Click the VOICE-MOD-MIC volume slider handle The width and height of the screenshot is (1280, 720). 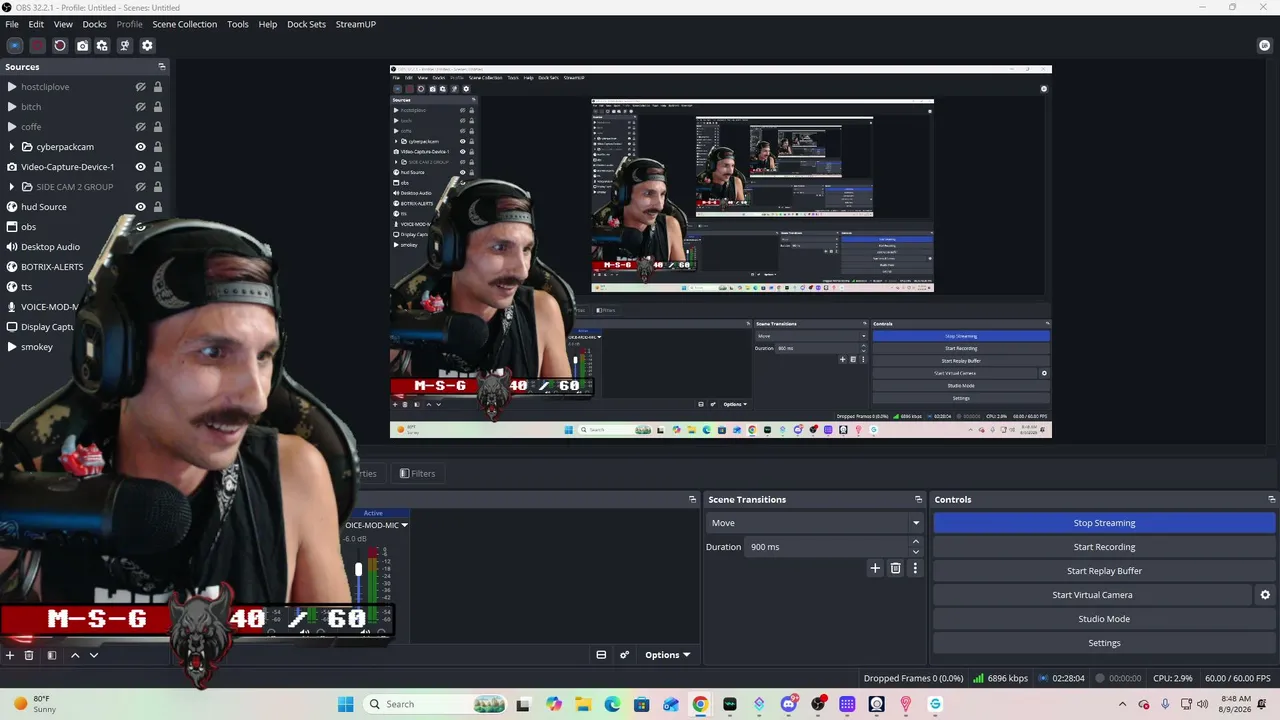pyautogui.click(x=358, y=569)
